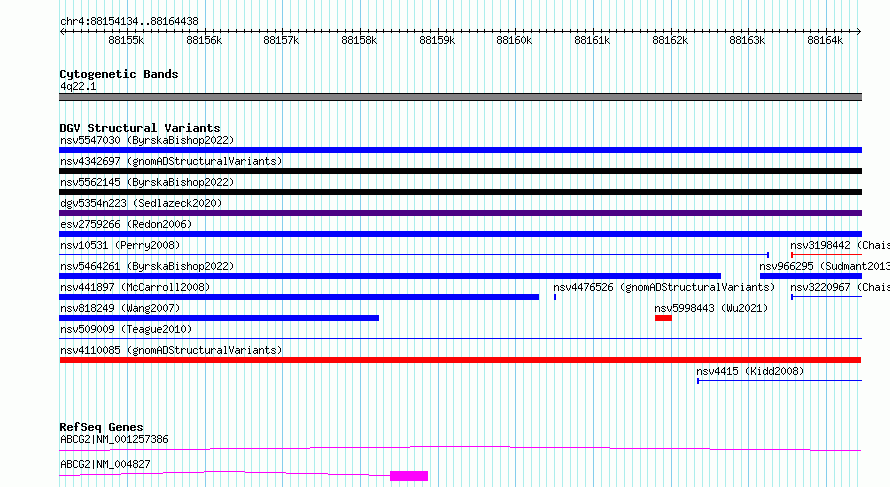890x487 pixels.
Task: Select the 4q22.1 band label
Action: [78, 86]
